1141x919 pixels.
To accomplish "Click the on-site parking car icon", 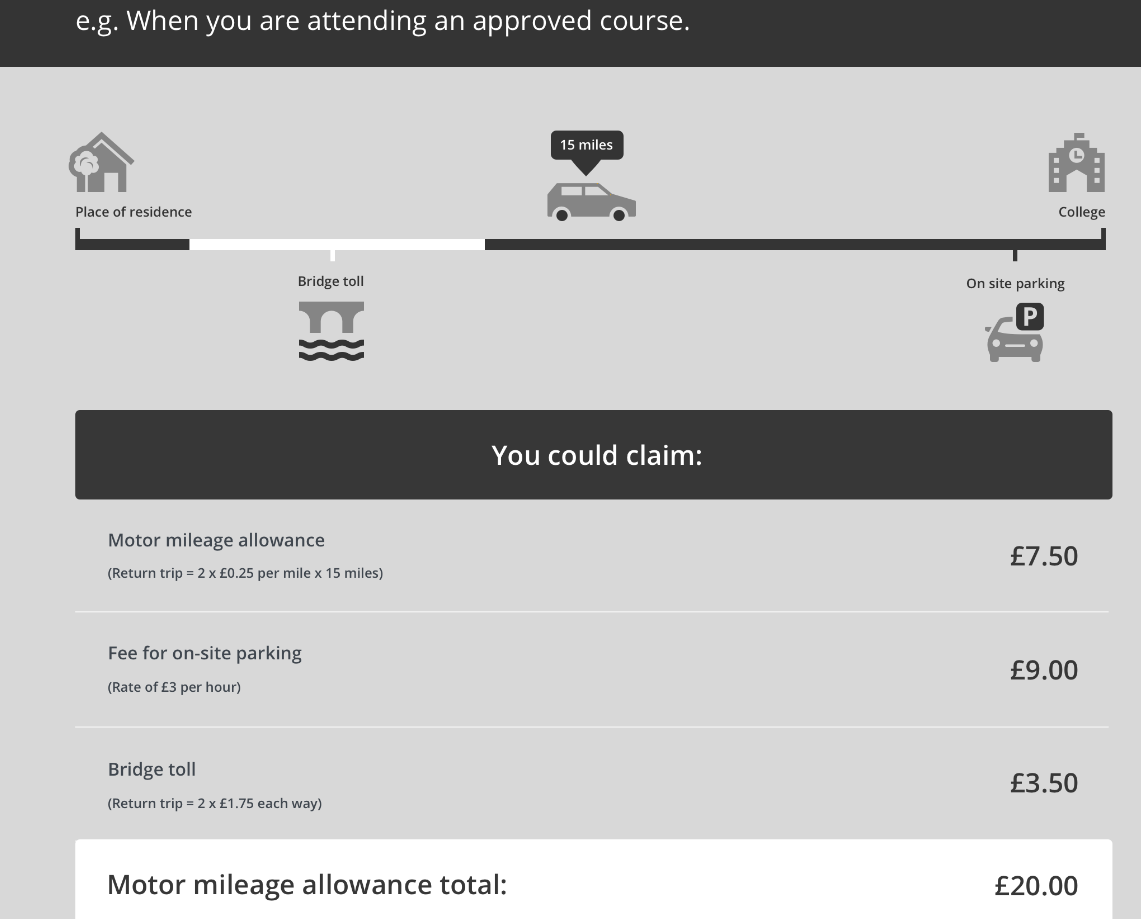I will pos(1015,333).
